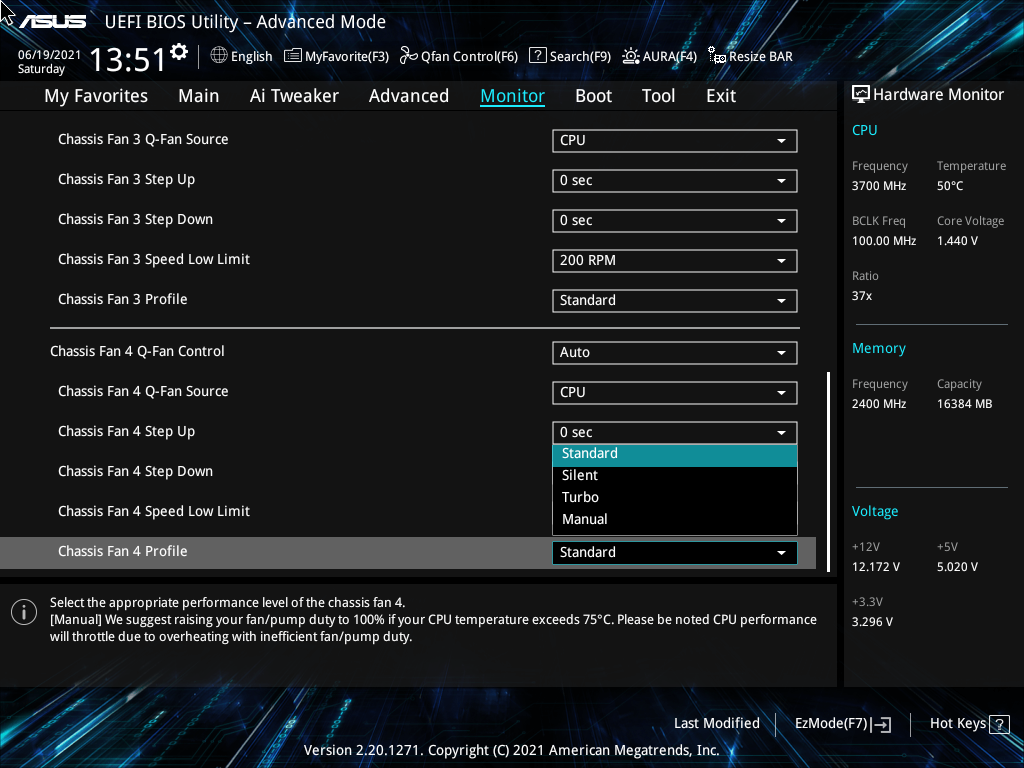This screenshot has height=768, width=1024.
Task: Click the info icon beside the fan description
Action: (x=24, y=611)
